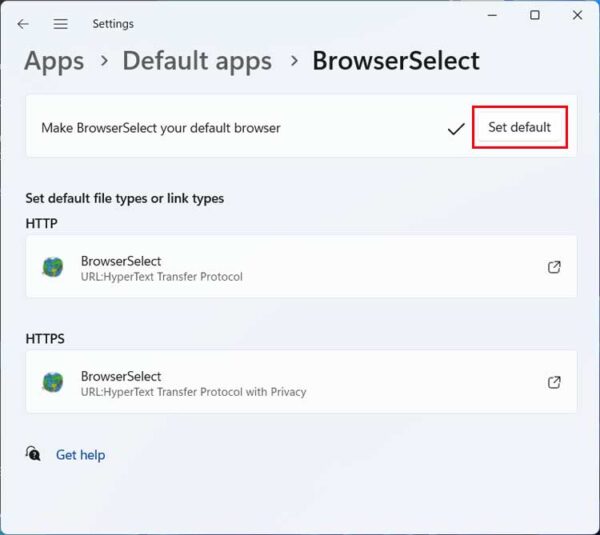This screenshot has height=535, width=600.
Task: Click the BrowserSelect page title
Action: point(396,61)
